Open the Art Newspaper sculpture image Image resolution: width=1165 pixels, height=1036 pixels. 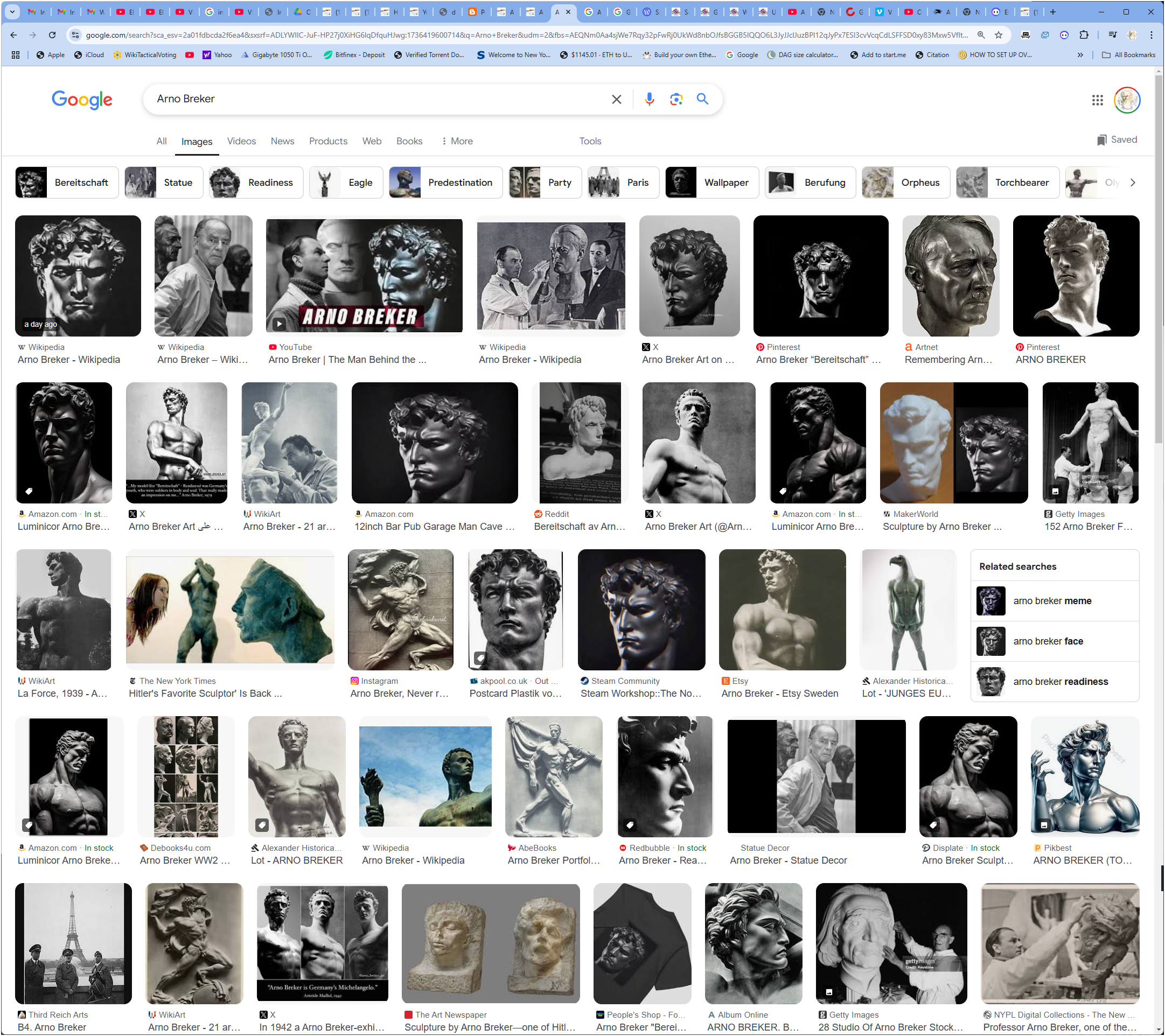pyautogui.click(x=491, y=944)
